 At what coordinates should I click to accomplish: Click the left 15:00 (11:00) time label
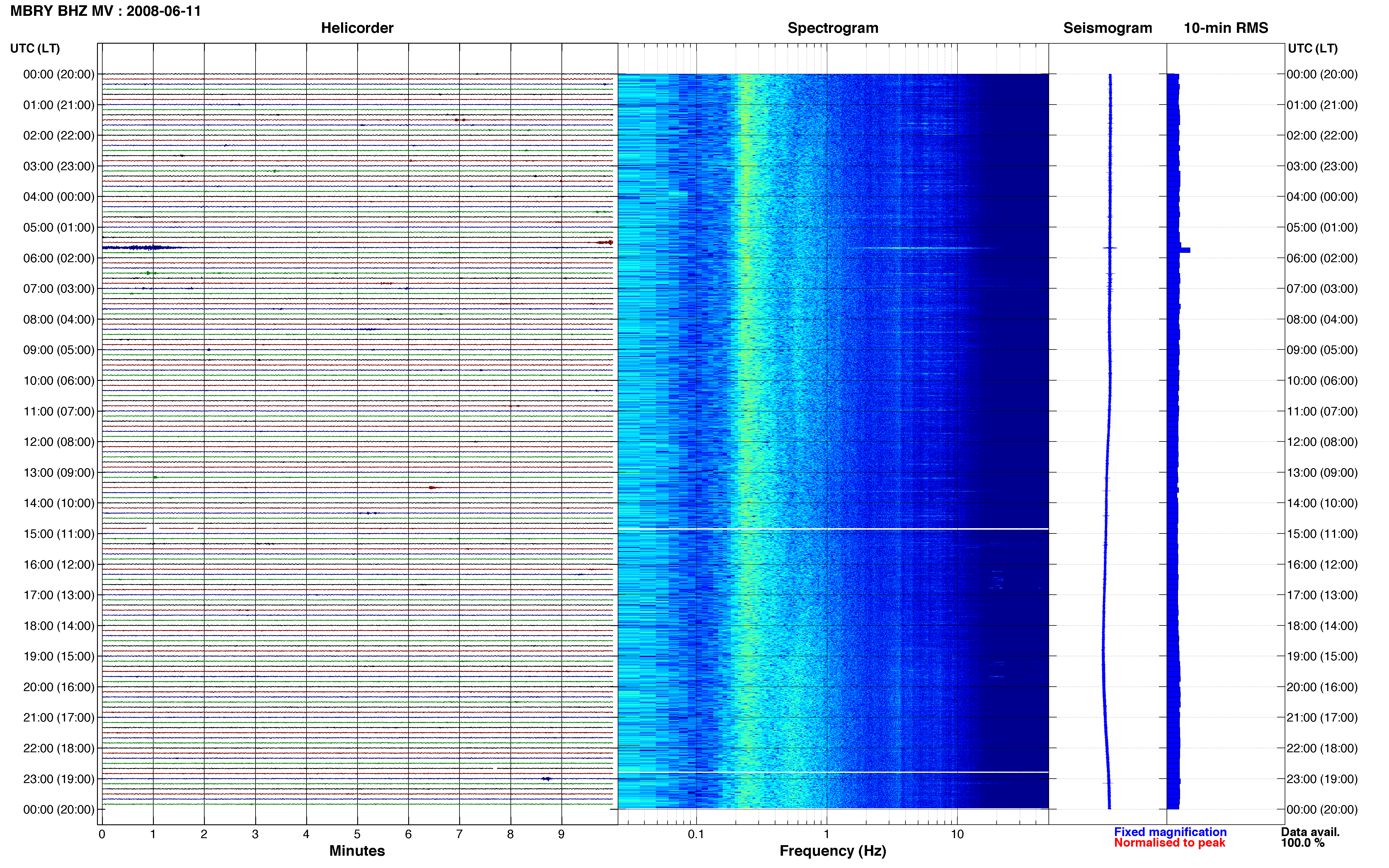click(x=59, y=534)
